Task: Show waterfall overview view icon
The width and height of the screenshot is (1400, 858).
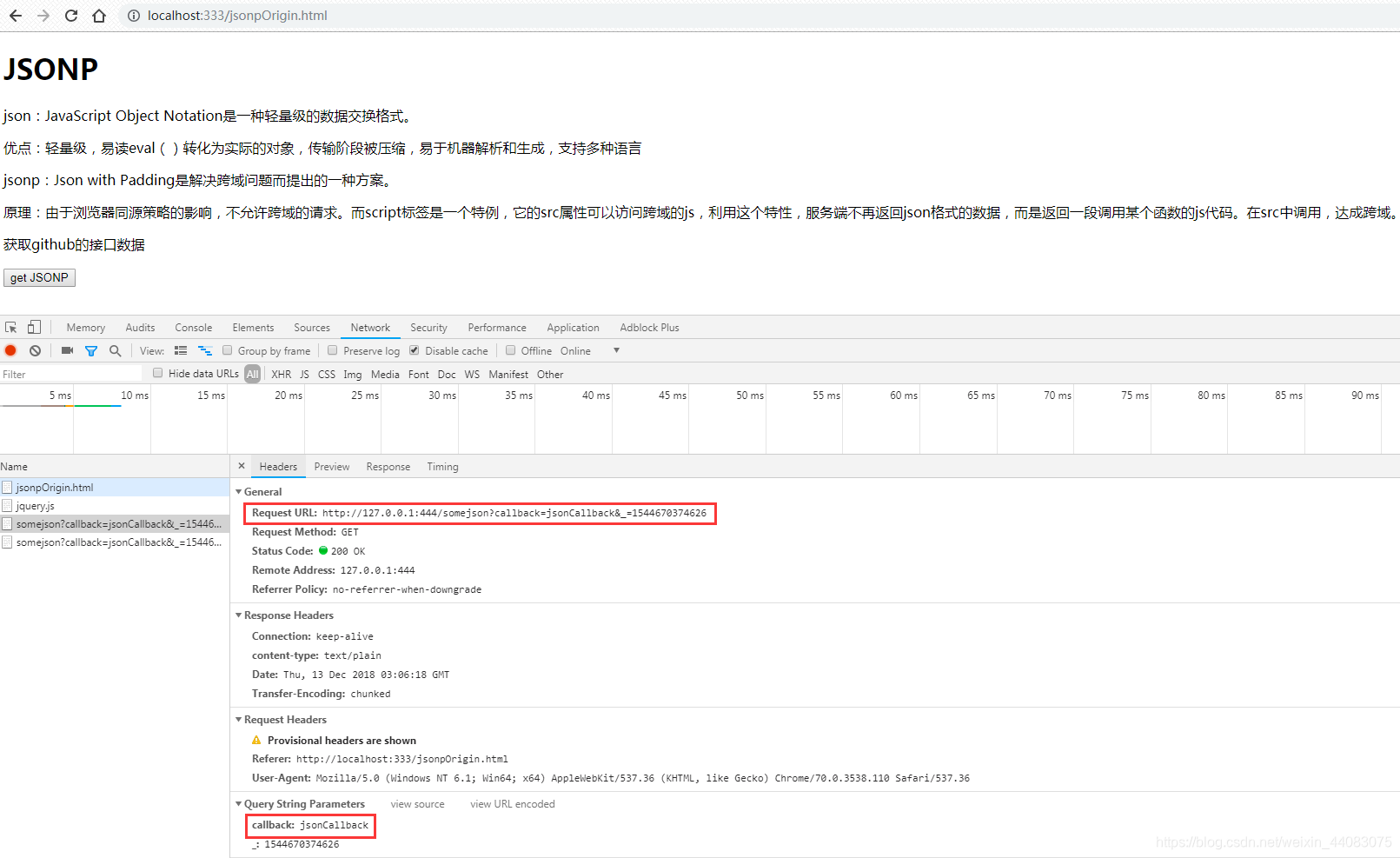Action: click(205, 351)
